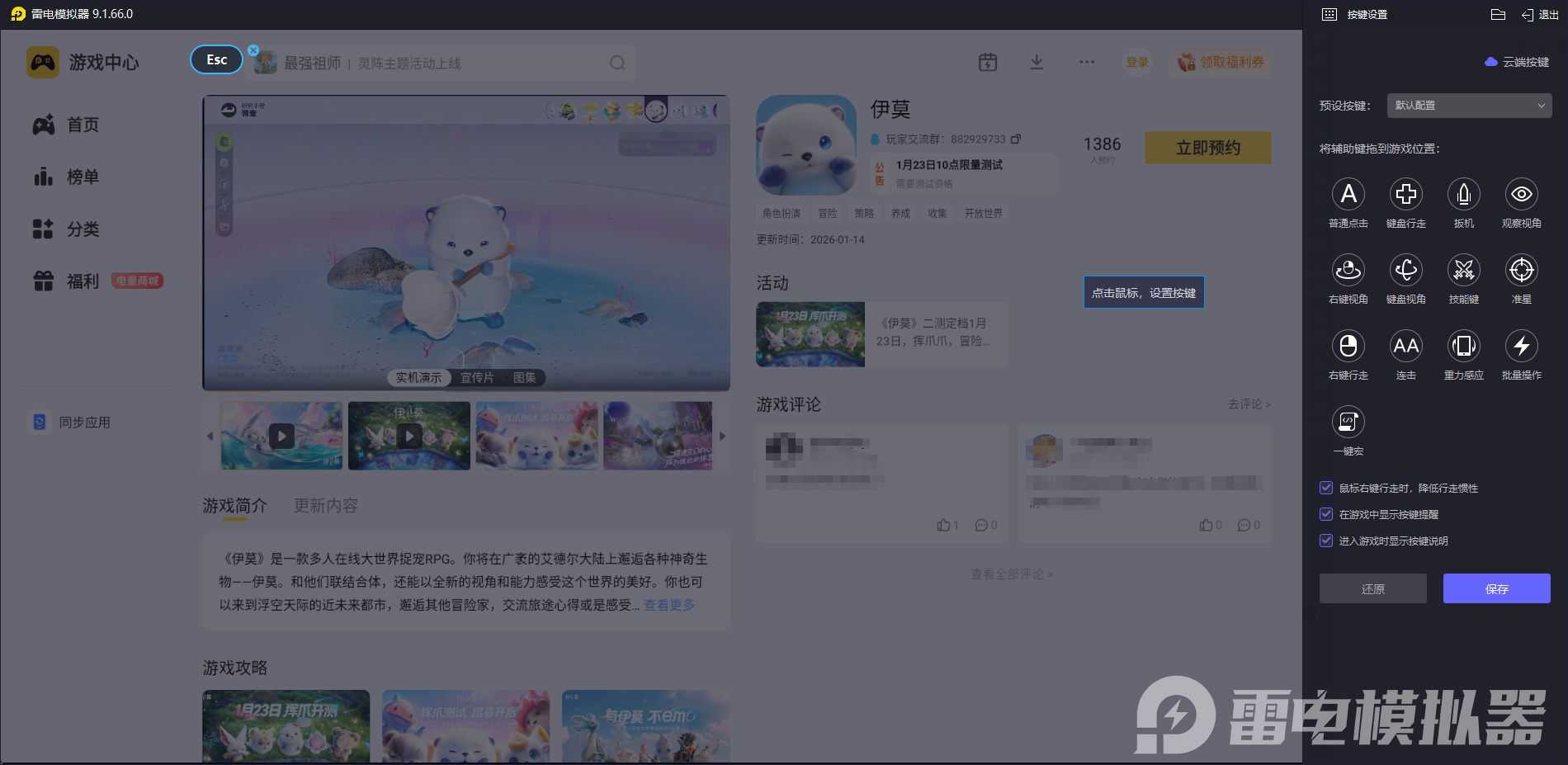Click the calendar reservation icon in top bar
The width and height of the screenshot is (1568, 765).
988,62
